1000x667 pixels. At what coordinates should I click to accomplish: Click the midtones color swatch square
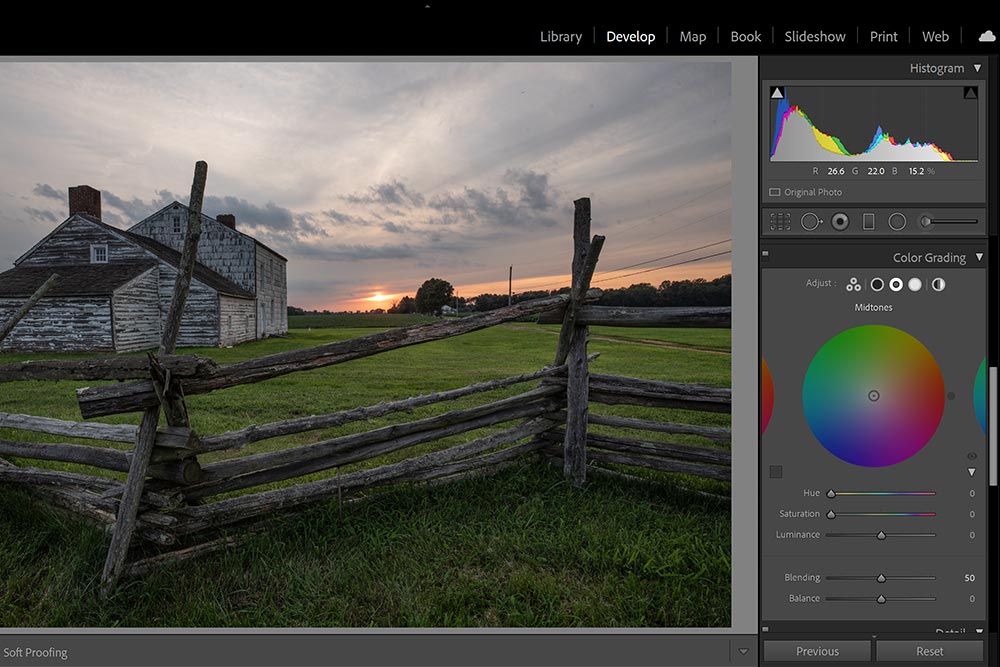(776, 472)
